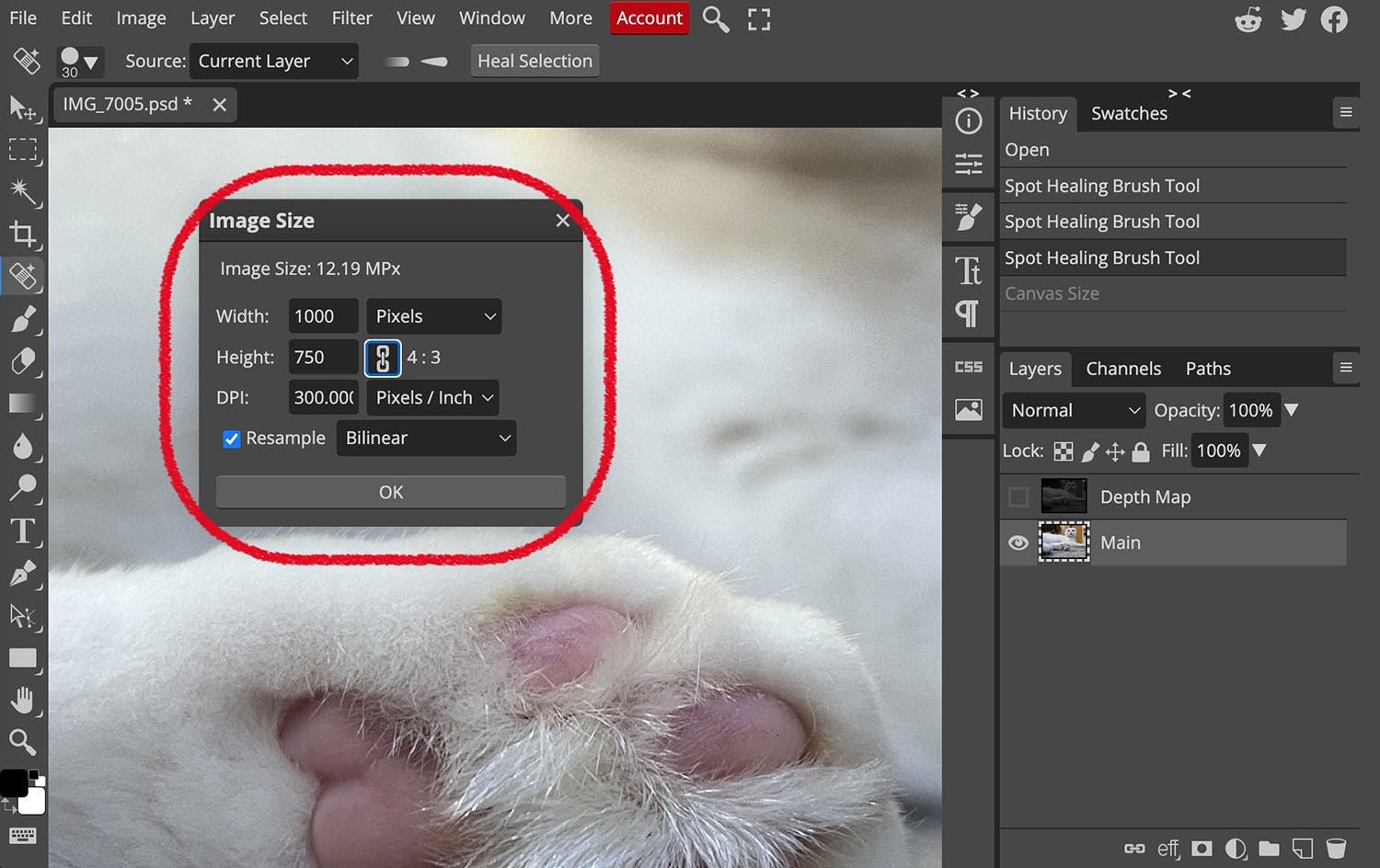Viewport: 1380px width, 868px height.
Task: Switch to the Swatches tab
Action: [1129, 113]
